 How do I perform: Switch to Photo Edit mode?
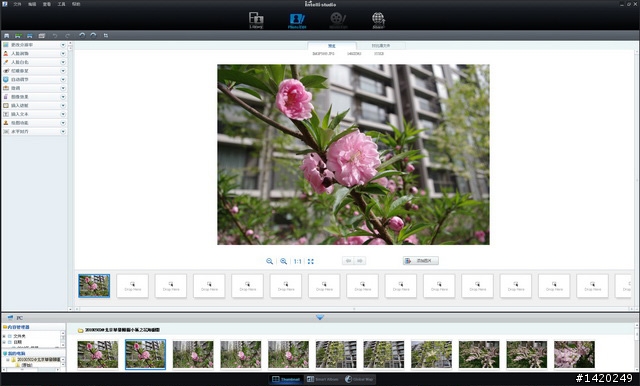[x=297, y=20]
